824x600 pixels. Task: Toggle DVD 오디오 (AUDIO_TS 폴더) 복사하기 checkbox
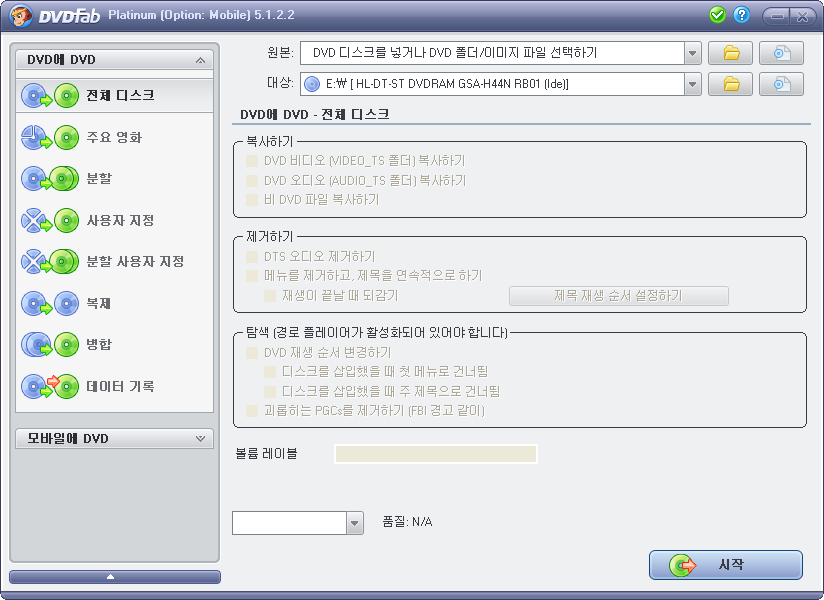click(252, 181)
